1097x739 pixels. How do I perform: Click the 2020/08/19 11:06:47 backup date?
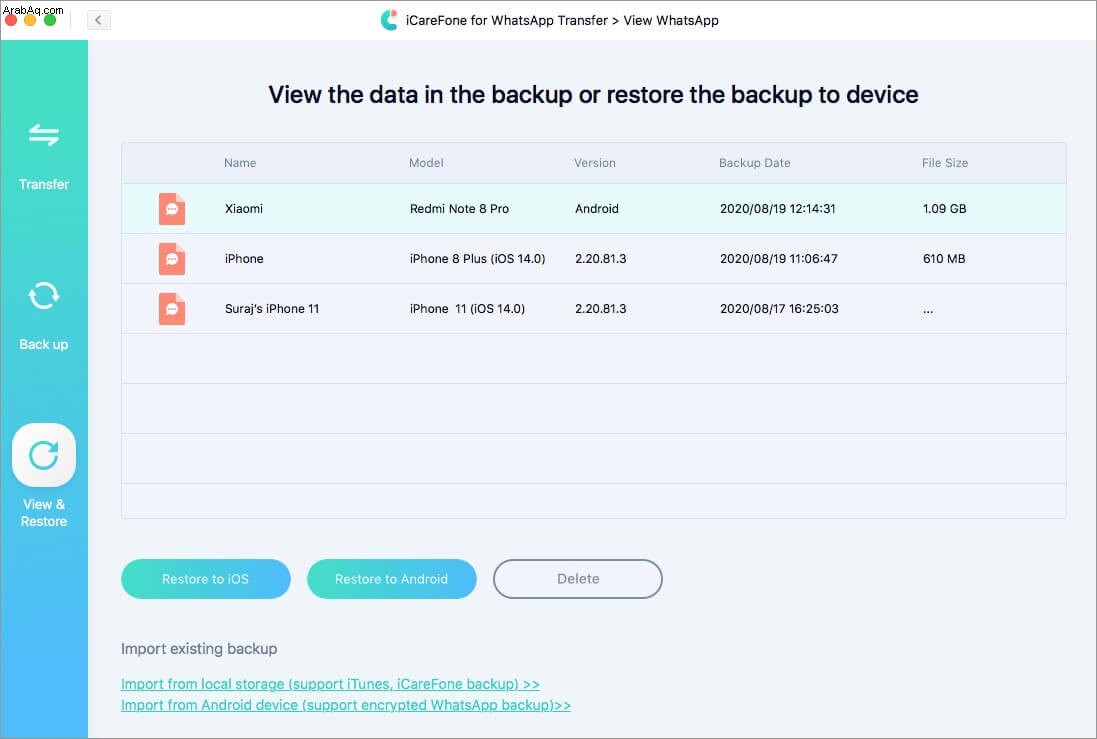[x=779, y=259]
